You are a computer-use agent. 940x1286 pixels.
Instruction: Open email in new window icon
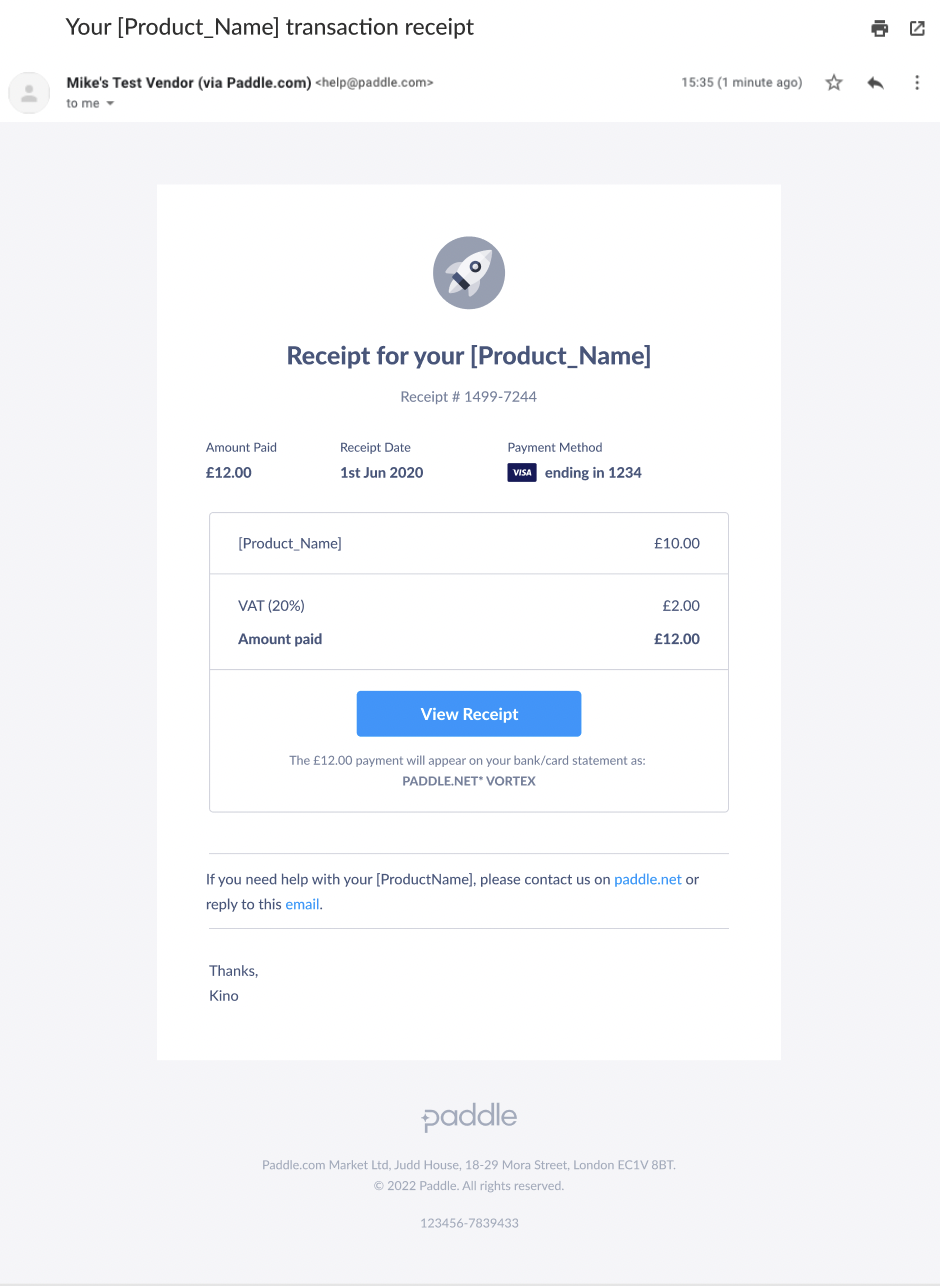click(x=917, y=28)
